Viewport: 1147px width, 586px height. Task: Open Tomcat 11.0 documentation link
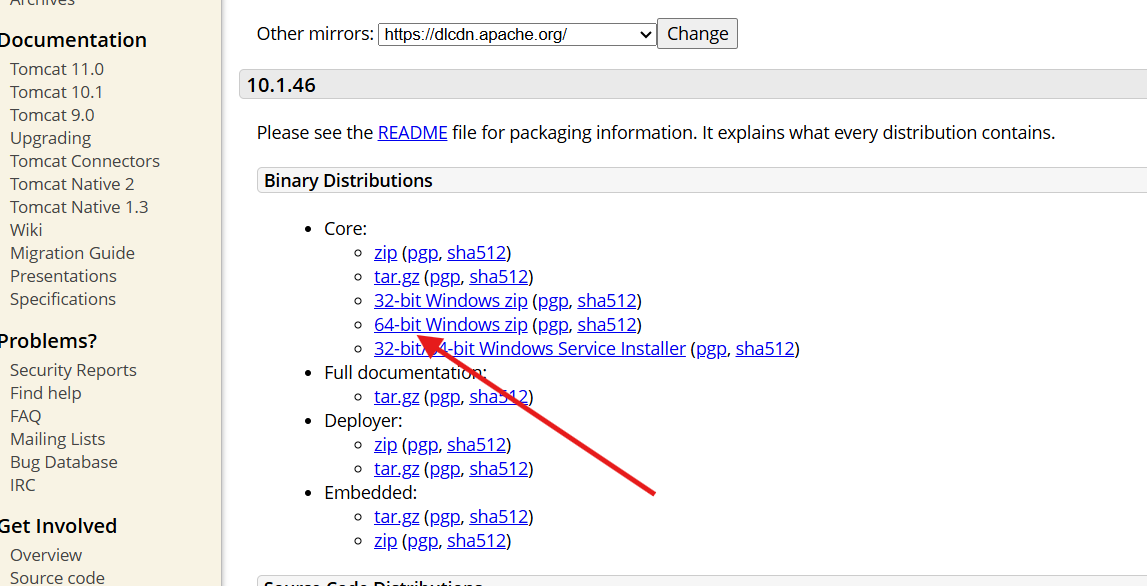click(57, 70)
